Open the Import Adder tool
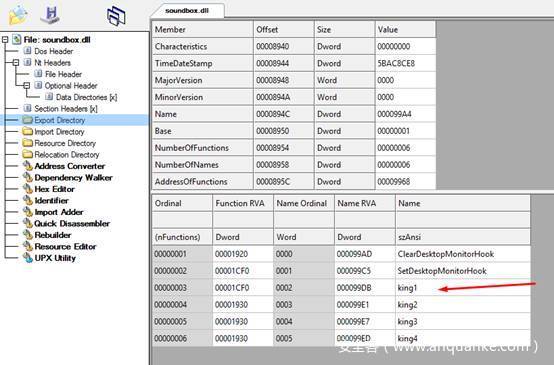This screenshot has height=365, width=554. (59, 212)
